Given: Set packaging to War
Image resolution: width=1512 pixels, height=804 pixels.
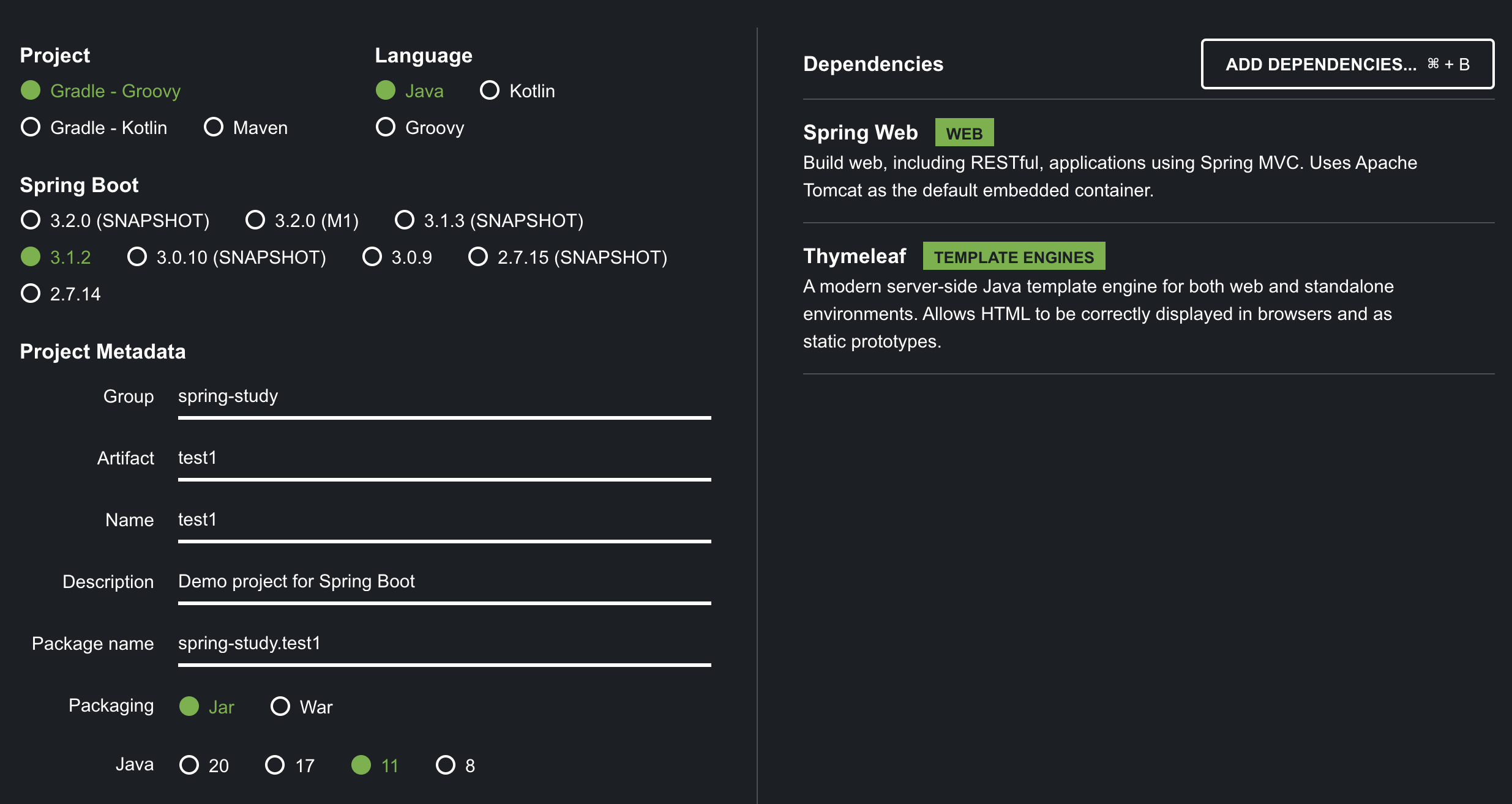Looking at the screenshot, I should (x=302, y=707).
